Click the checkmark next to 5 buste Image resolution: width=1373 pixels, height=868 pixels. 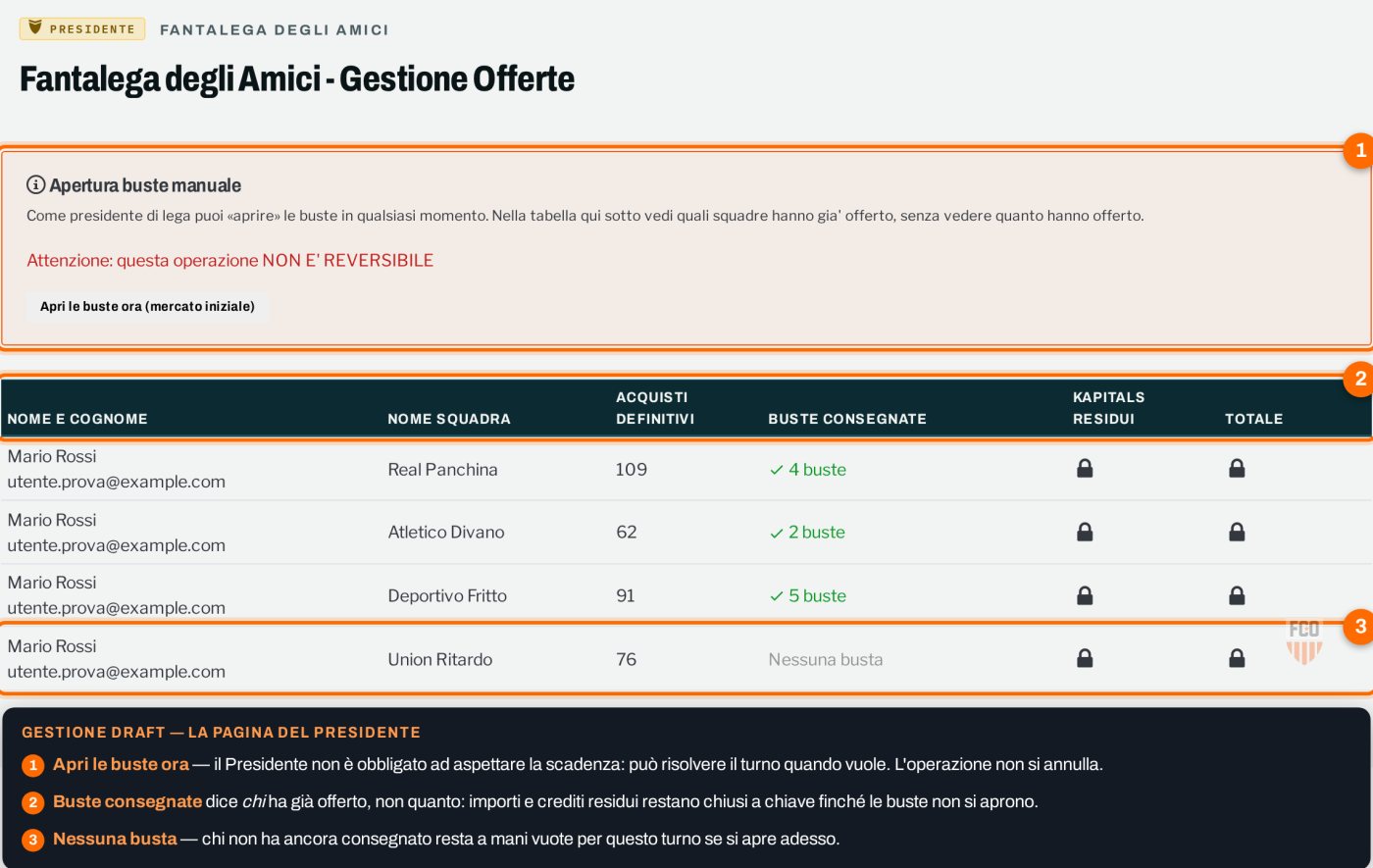776,596
